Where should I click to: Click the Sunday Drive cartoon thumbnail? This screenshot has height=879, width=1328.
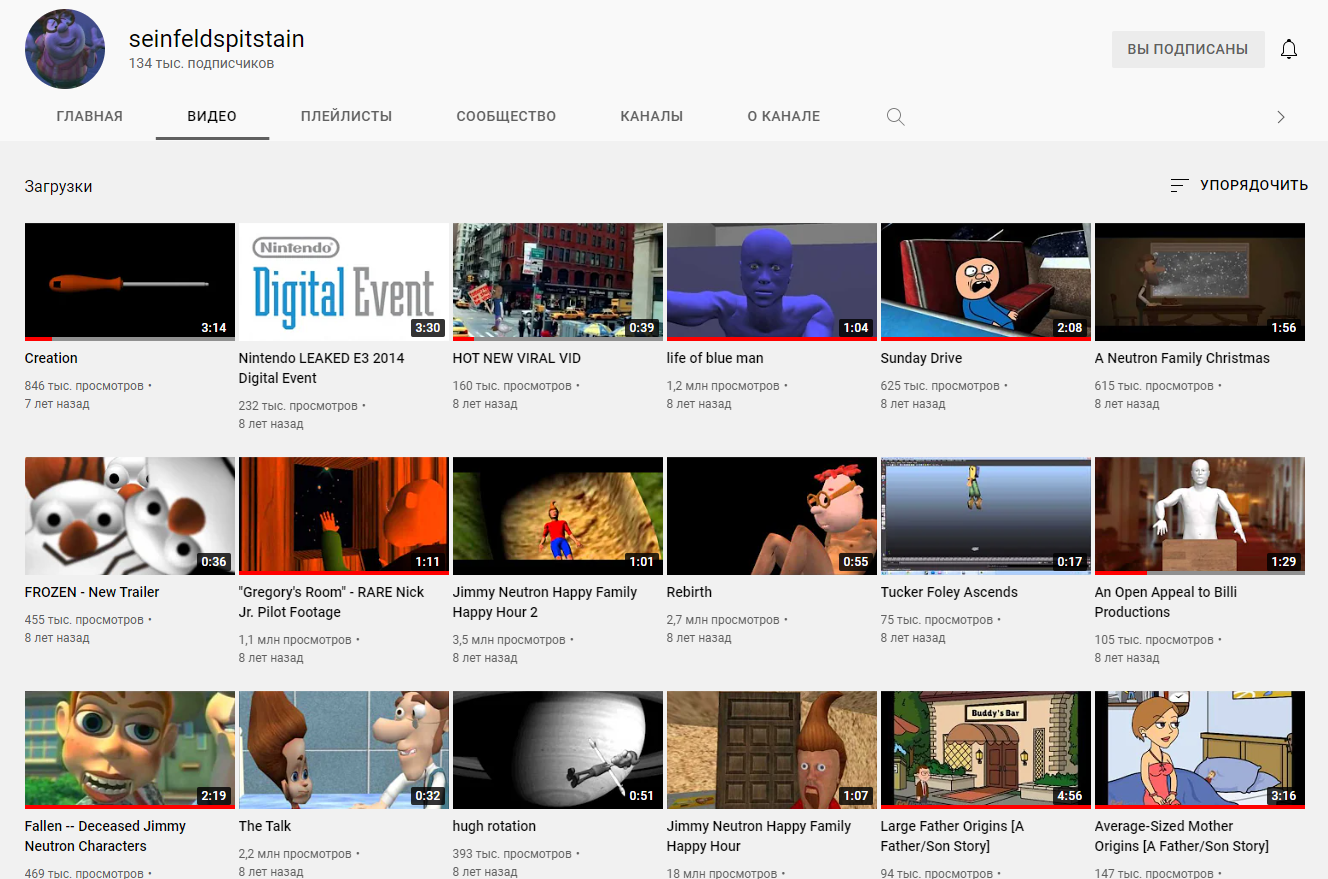tap(986, 282)
